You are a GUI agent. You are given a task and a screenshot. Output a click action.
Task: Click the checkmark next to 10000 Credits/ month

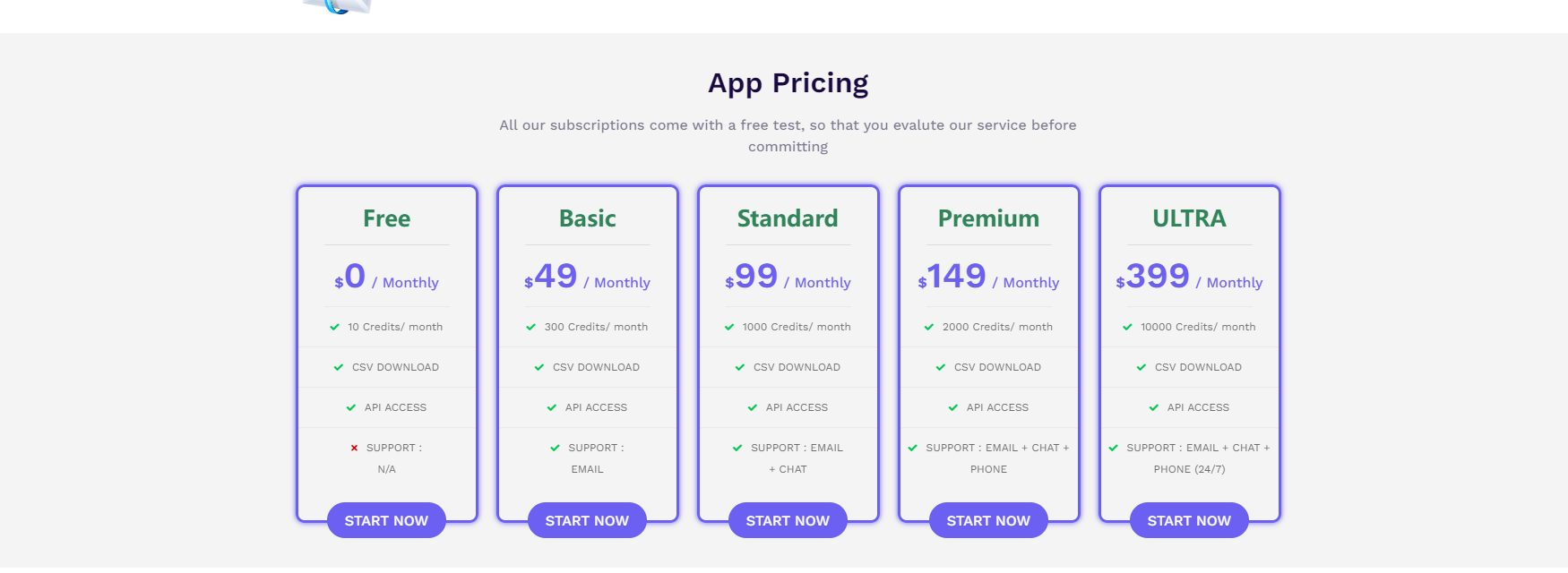[x=1127, y=327]
